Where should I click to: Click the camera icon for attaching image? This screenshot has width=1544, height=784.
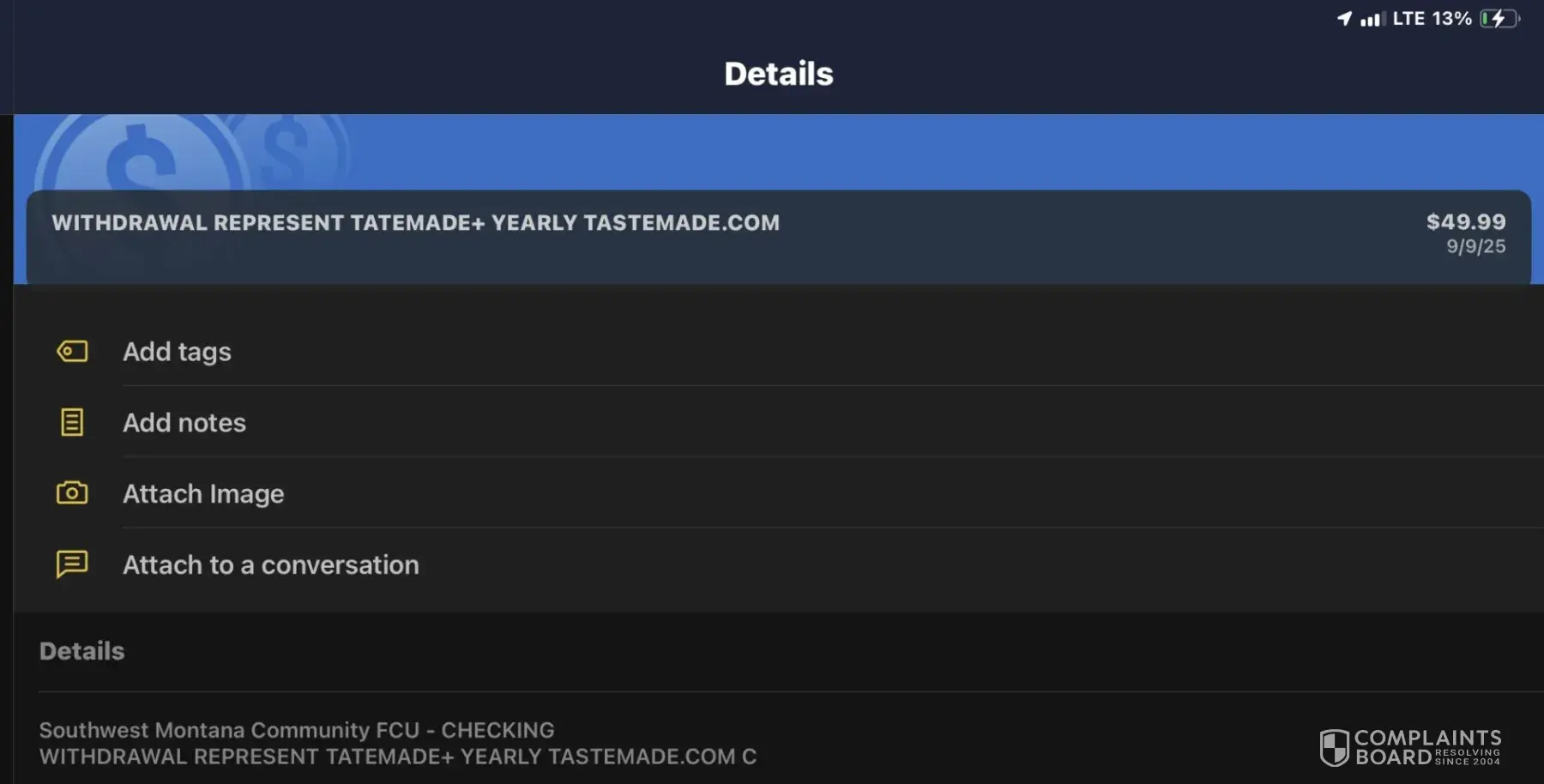point(72,493)
